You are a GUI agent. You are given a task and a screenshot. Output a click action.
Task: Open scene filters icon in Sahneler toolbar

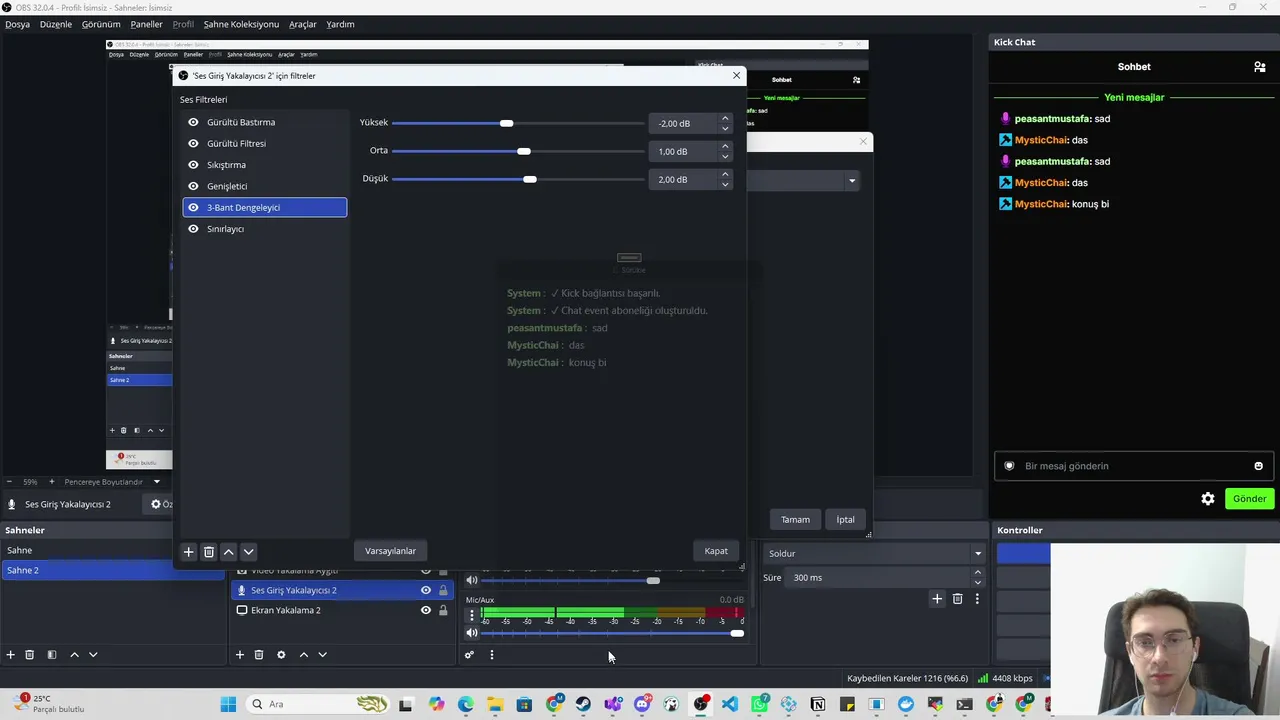52,655
